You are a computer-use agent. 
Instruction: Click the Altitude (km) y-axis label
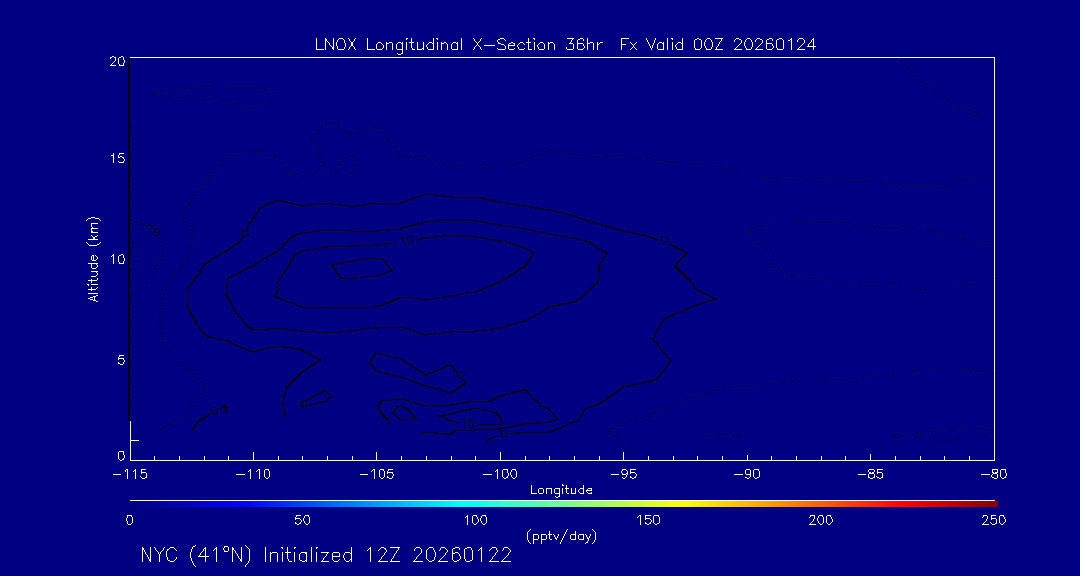coord(93,259)
